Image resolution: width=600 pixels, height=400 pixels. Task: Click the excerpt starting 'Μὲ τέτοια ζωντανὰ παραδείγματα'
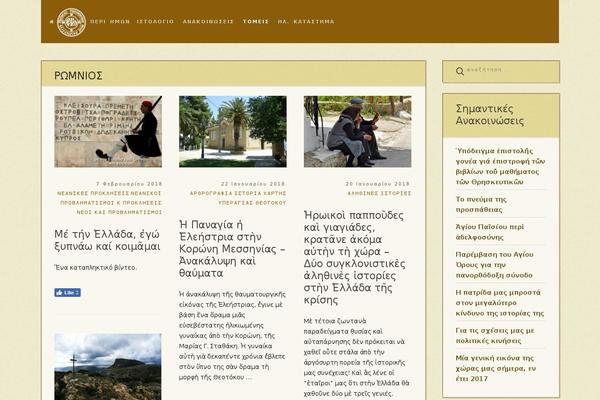[356, 357]
